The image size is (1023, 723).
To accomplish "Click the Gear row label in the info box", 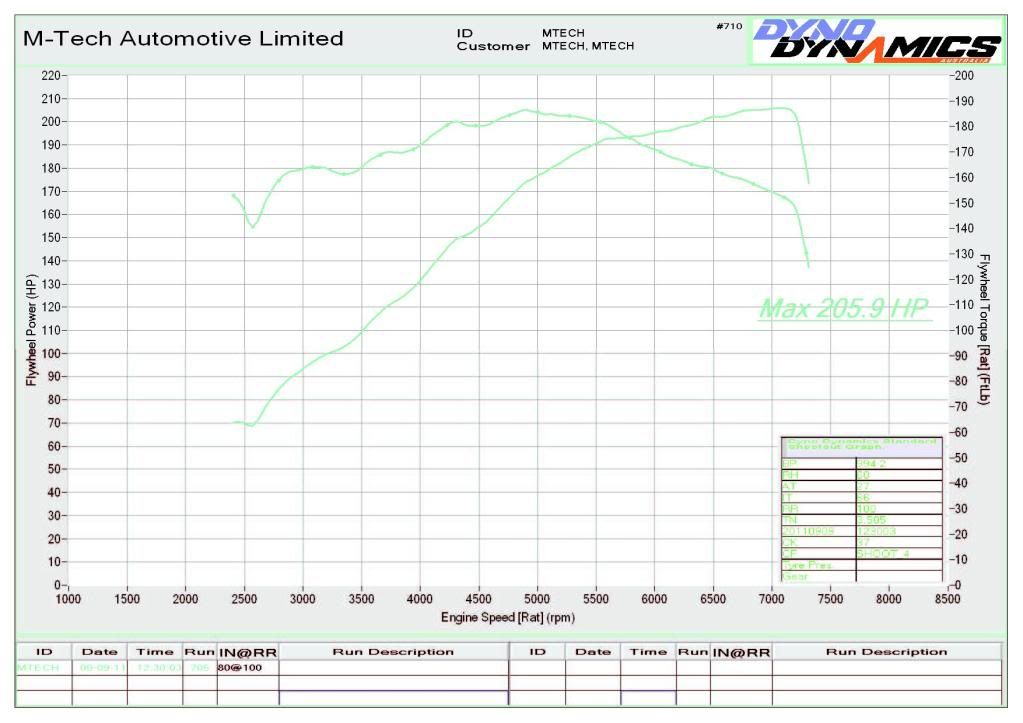I will click(795, 577).
